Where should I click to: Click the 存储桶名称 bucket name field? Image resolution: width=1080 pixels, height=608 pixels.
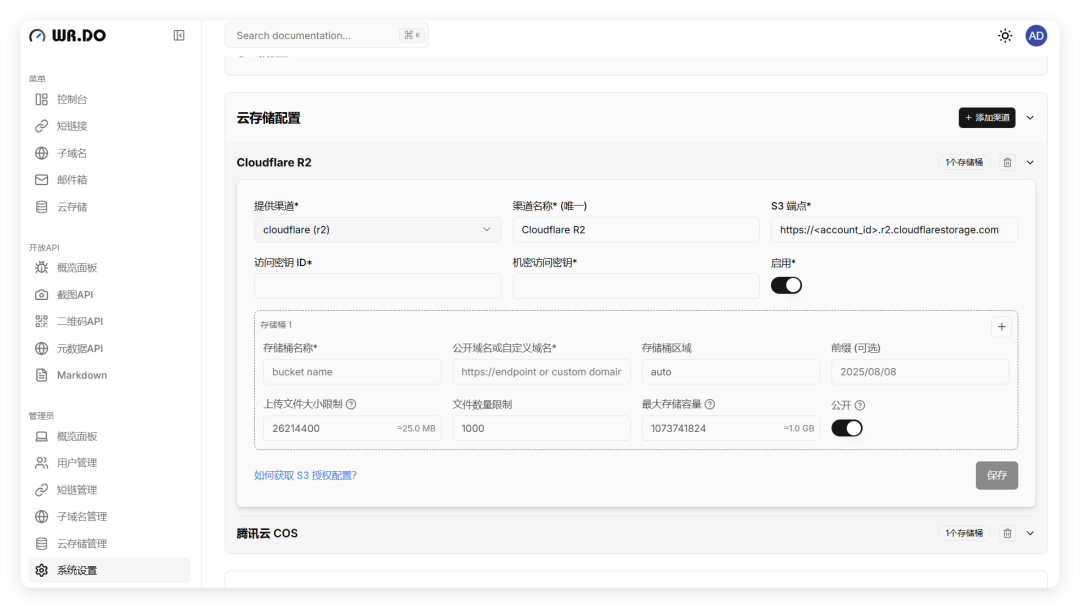coord(352,372)
